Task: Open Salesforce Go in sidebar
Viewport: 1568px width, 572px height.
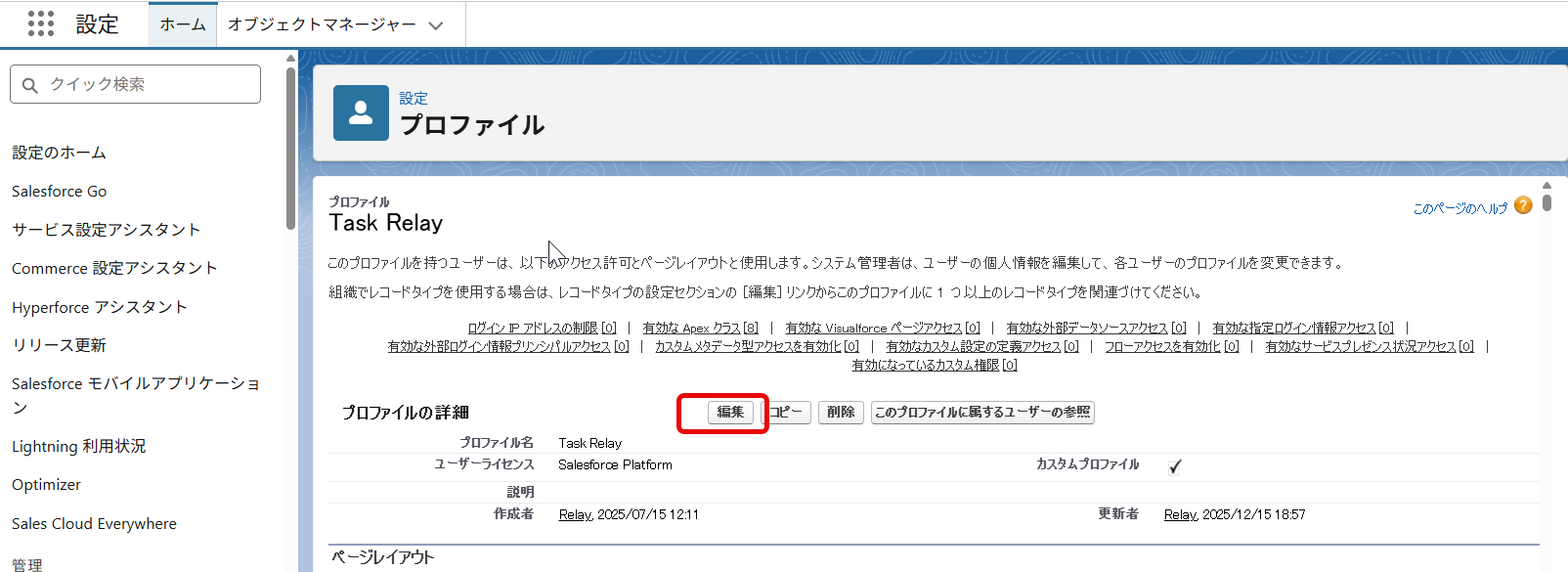Action: 59,191
